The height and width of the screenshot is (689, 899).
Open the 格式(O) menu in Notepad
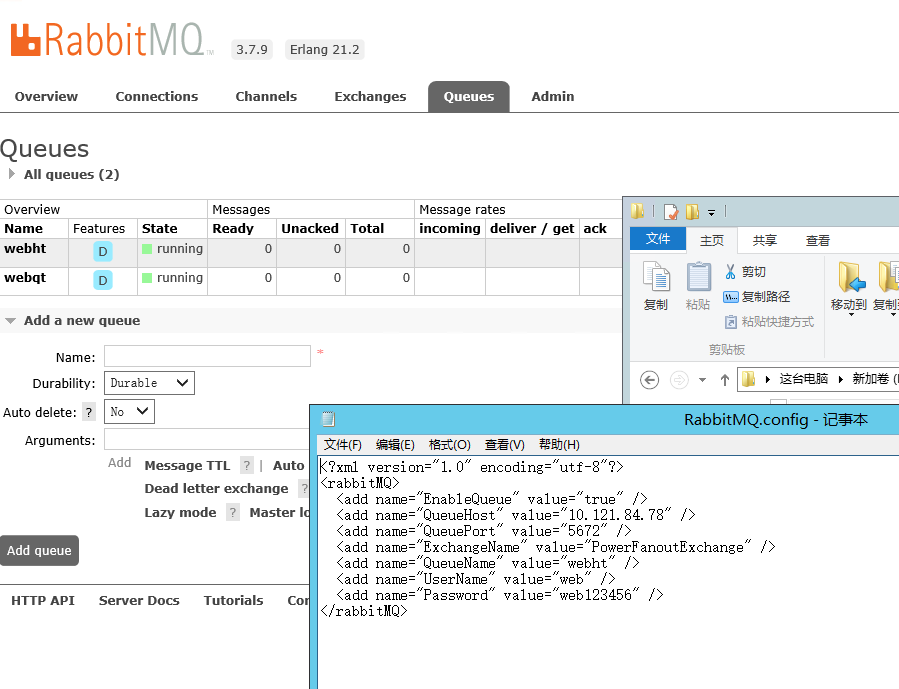coord(449,445)
